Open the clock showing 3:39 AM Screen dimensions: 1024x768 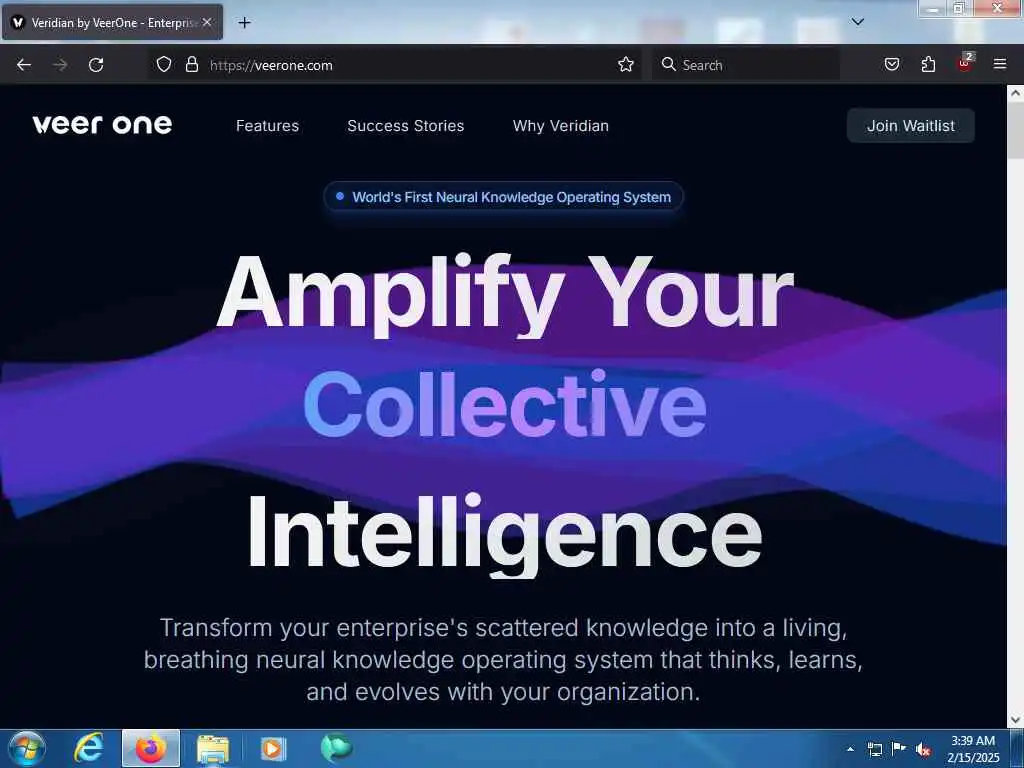coord(973,749)
